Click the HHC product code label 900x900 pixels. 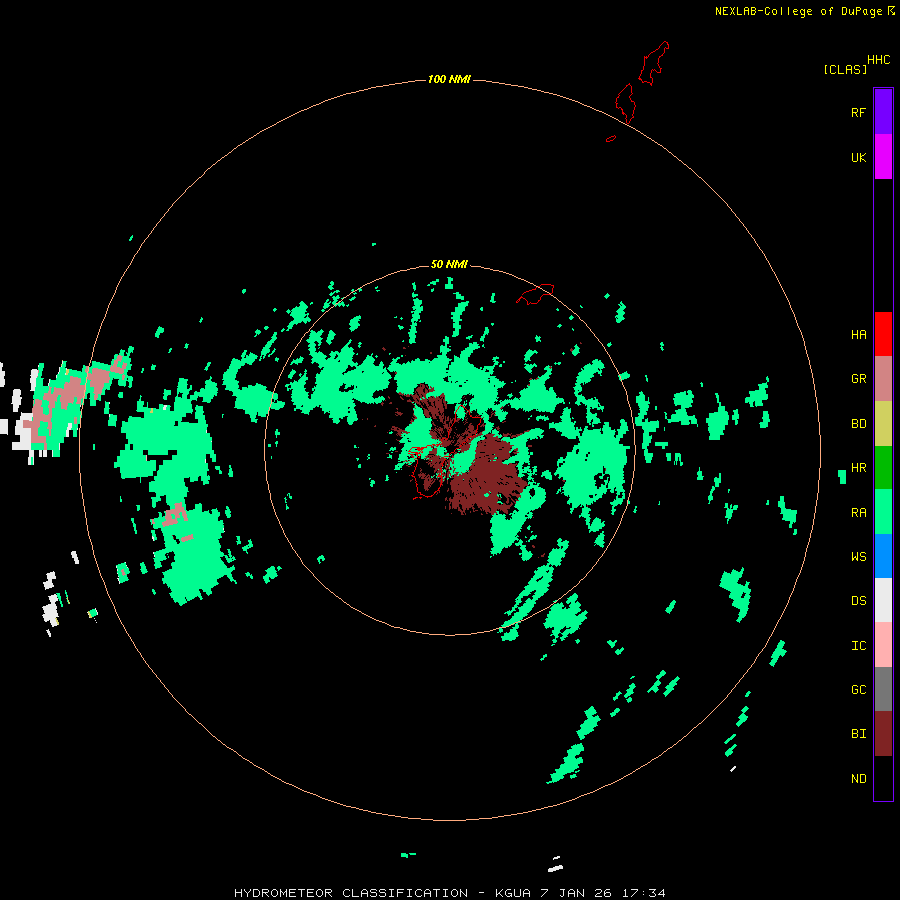point(878,60)
